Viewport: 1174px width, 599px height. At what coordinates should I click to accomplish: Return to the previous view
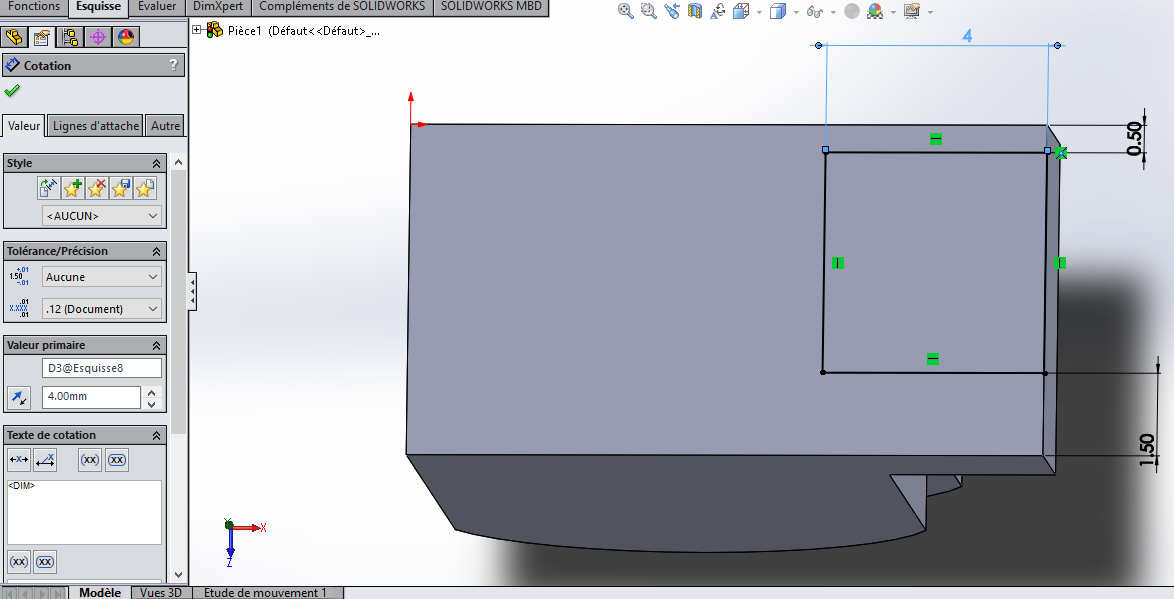point(672,11)
